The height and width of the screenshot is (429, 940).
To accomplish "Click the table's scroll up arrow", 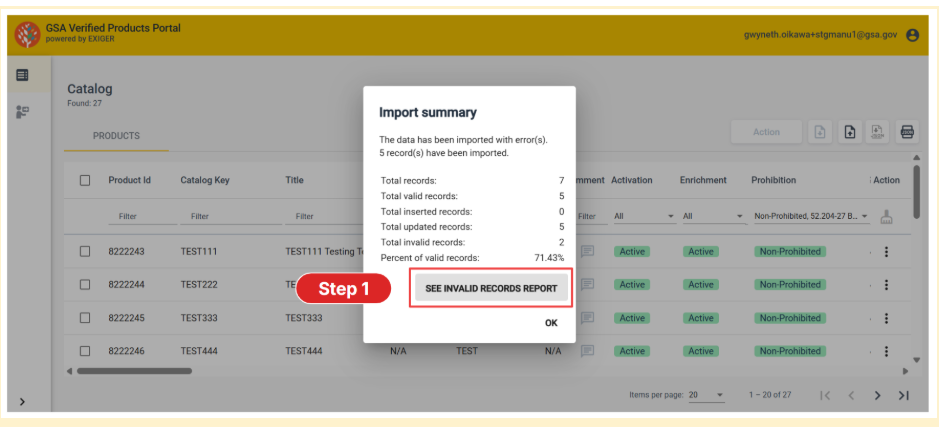I will [915, 158].
